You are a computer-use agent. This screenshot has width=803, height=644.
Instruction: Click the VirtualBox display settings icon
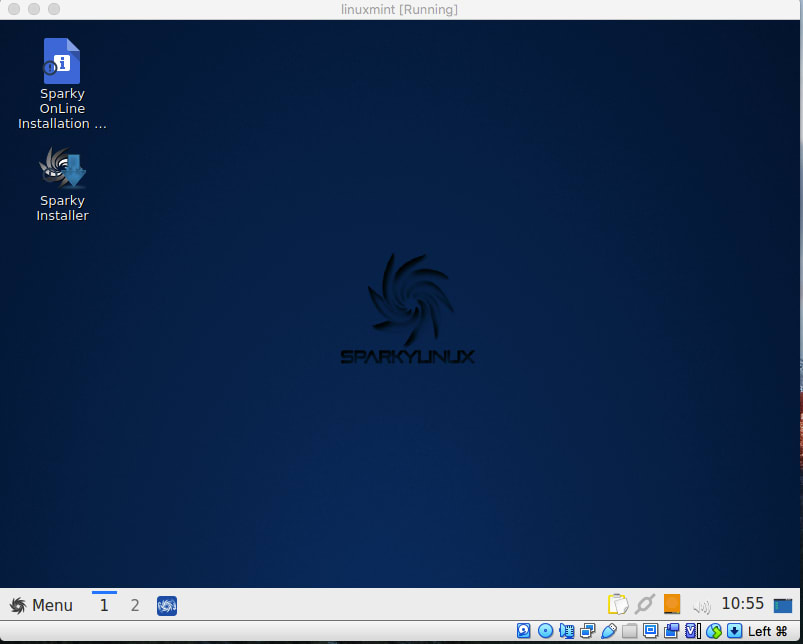650,631
